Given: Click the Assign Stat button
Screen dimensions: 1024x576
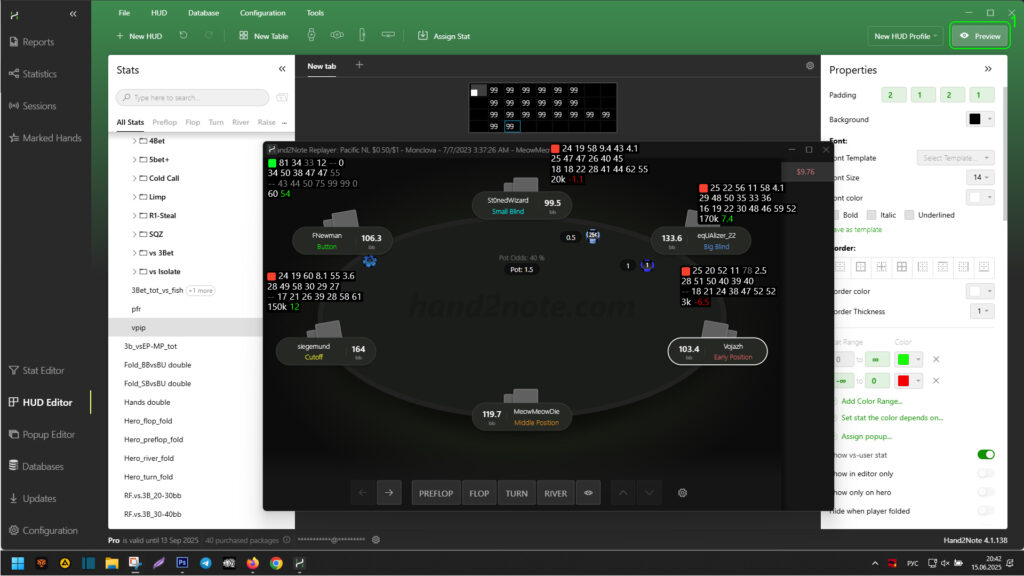Looking at the screenshot, I should [x=444, y=36].
